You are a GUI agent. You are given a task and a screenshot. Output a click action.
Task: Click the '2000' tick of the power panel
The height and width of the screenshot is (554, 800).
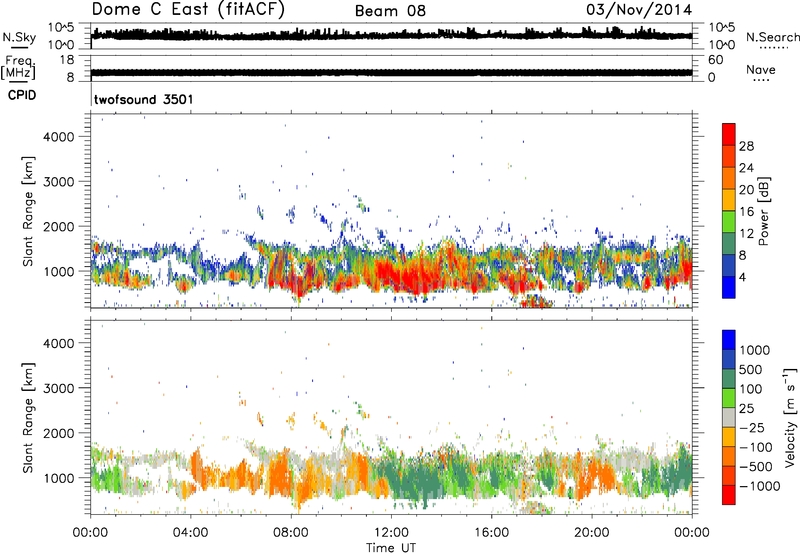tap(59, 226)
